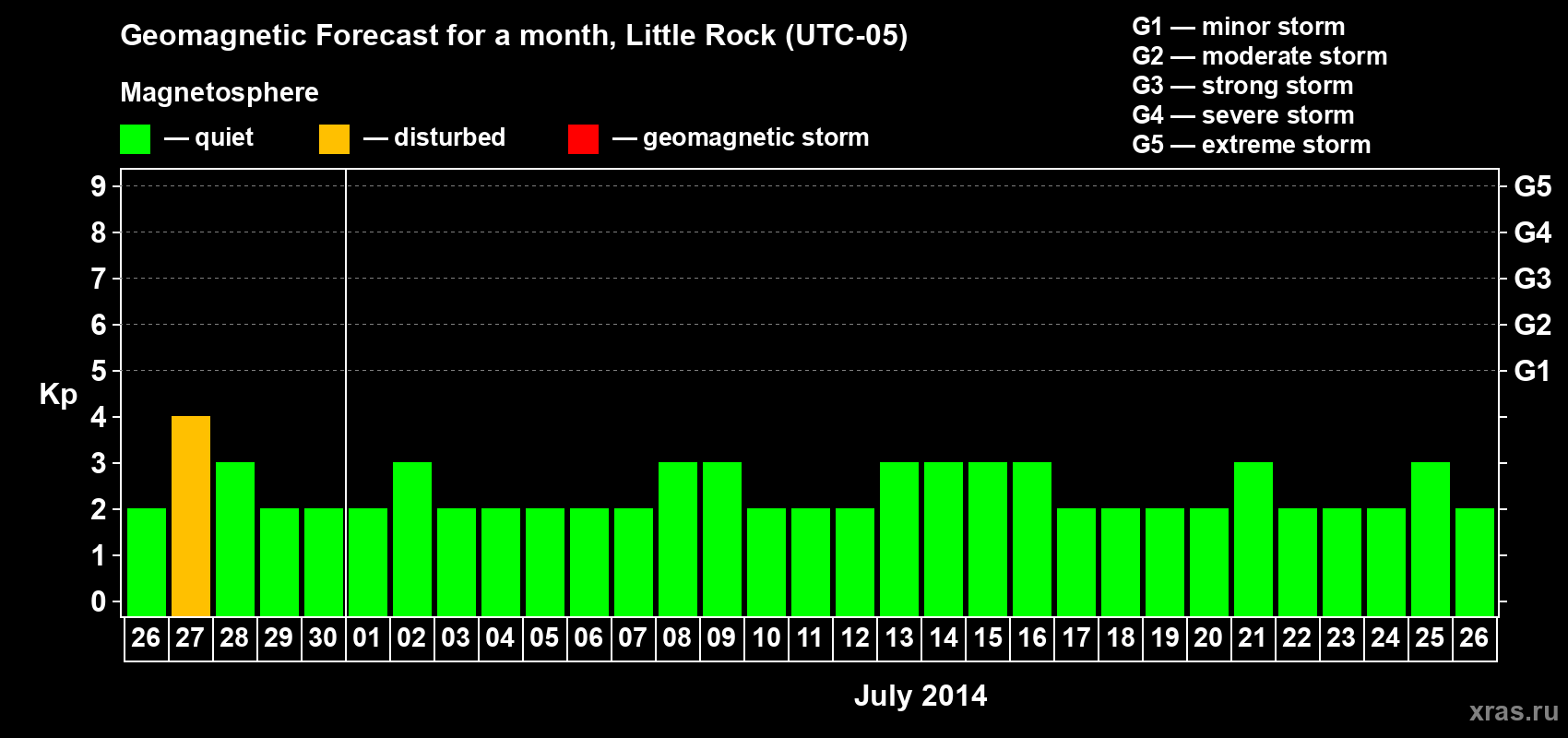Click date cell 29 on the axis
The width and height of the screenshot is (1568, 738).
pos(279,638)
